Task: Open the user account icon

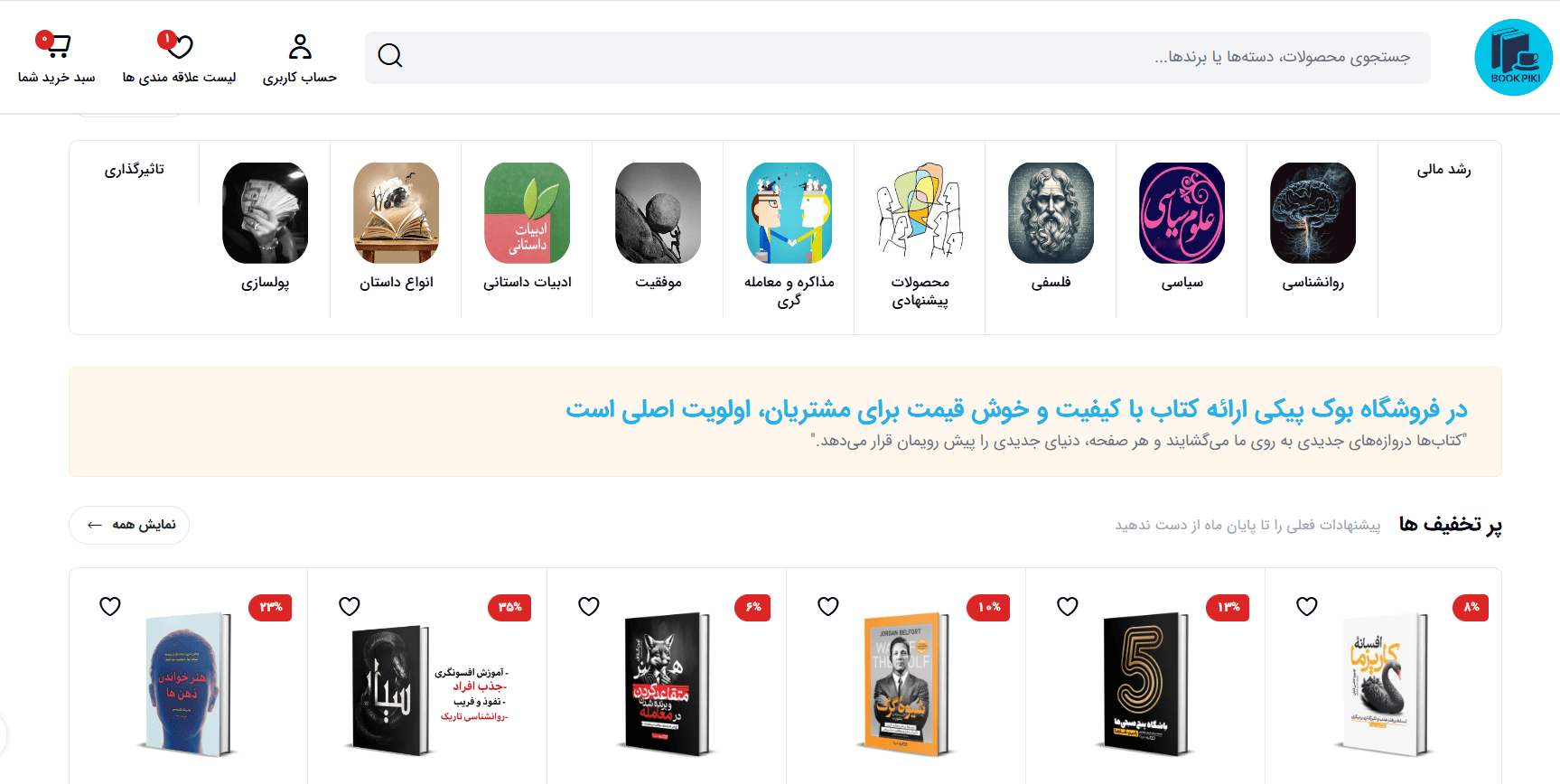Action: (300, 46)
